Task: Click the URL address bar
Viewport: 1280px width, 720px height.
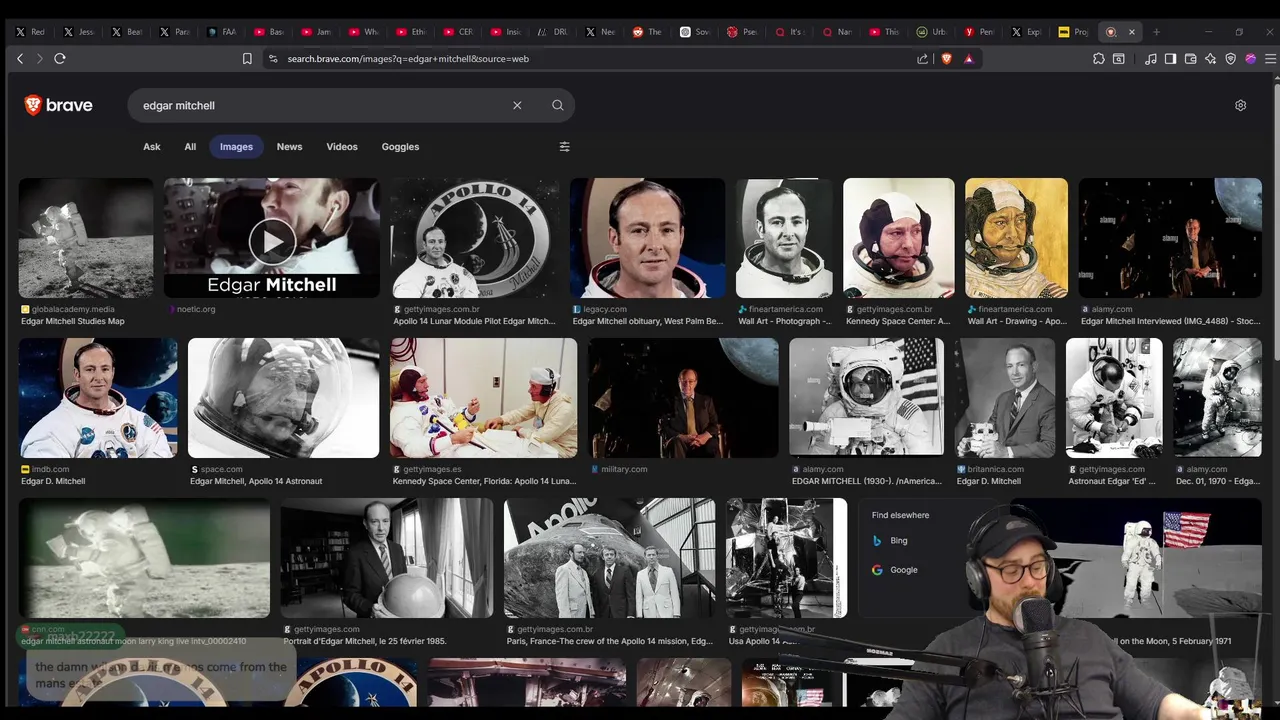Action: click(x=590, y=59)
